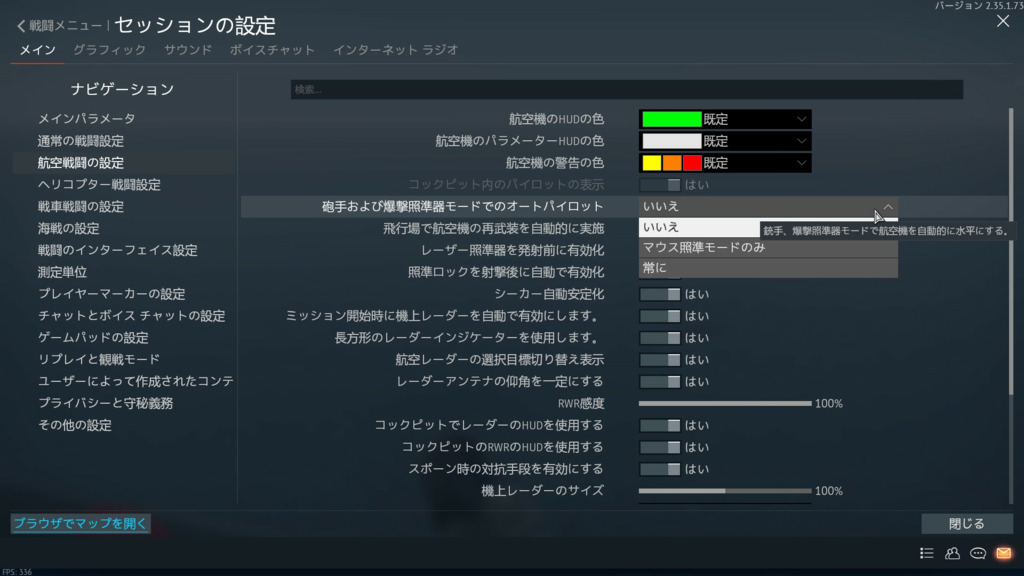Close settings with the top-right X icon
This screenshot has width=1024, height=576.
[1003, 21]
